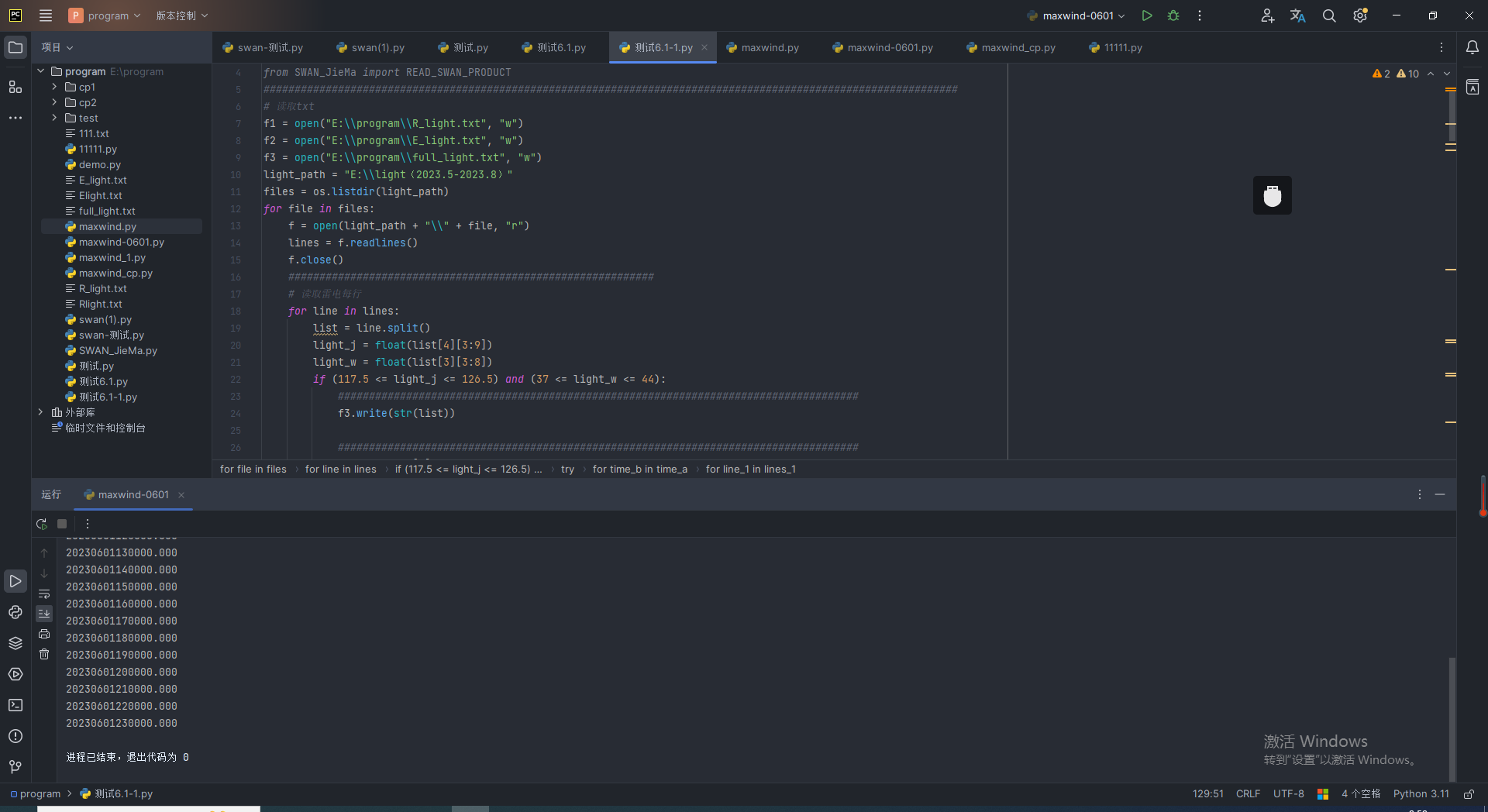Viewport: 1488px width, 812px height.
Task: Open Terminal tool window
Action: click(x=15, y=705)
